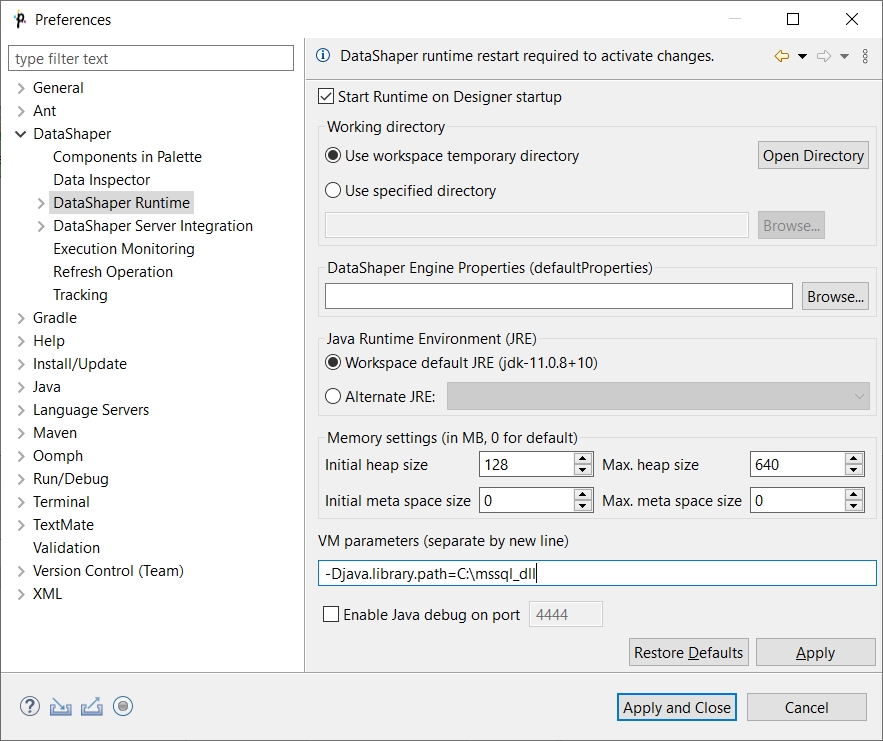Select Language Servers in the tree
Image resolution: width=883 pixels, height=741 pixels.
91,410
